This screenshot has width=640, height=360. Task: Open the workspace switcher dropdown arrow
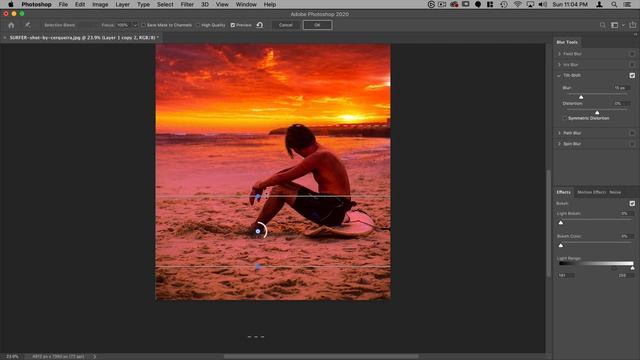623,25
